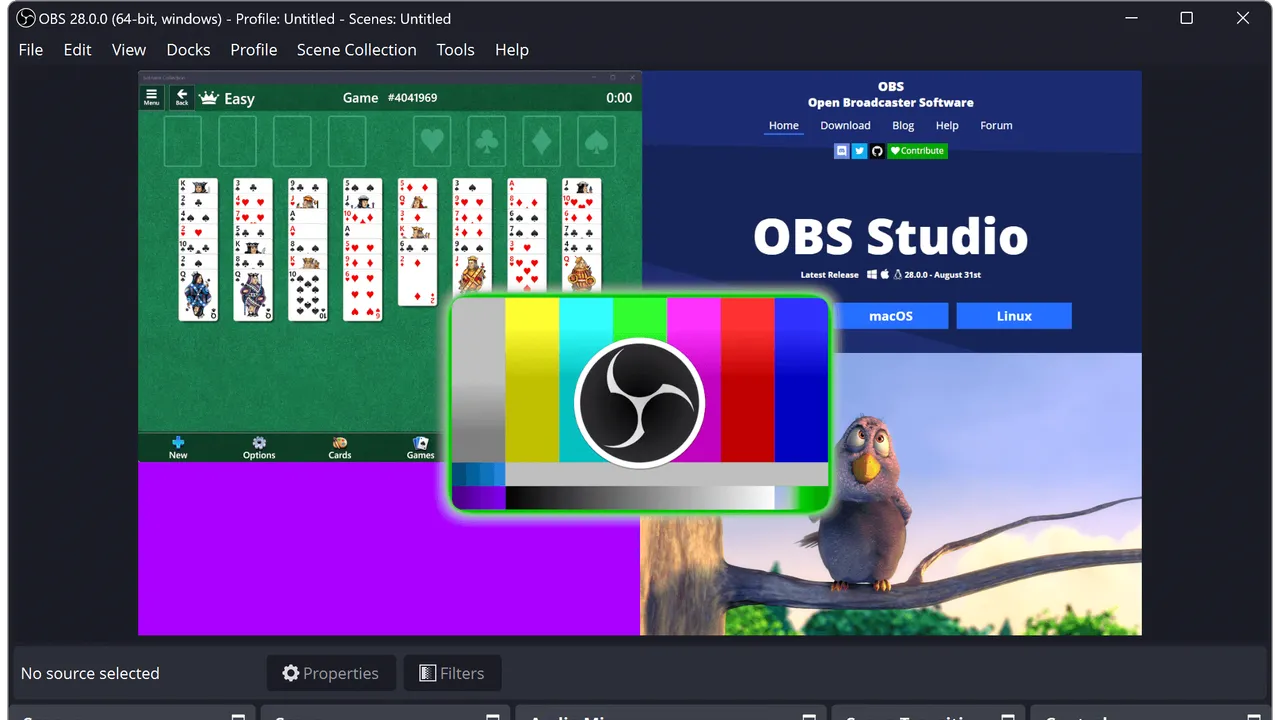Screen dimensions: 1280x720
Task: Open the Download link on OBS website
Action: tap(846, 126)
